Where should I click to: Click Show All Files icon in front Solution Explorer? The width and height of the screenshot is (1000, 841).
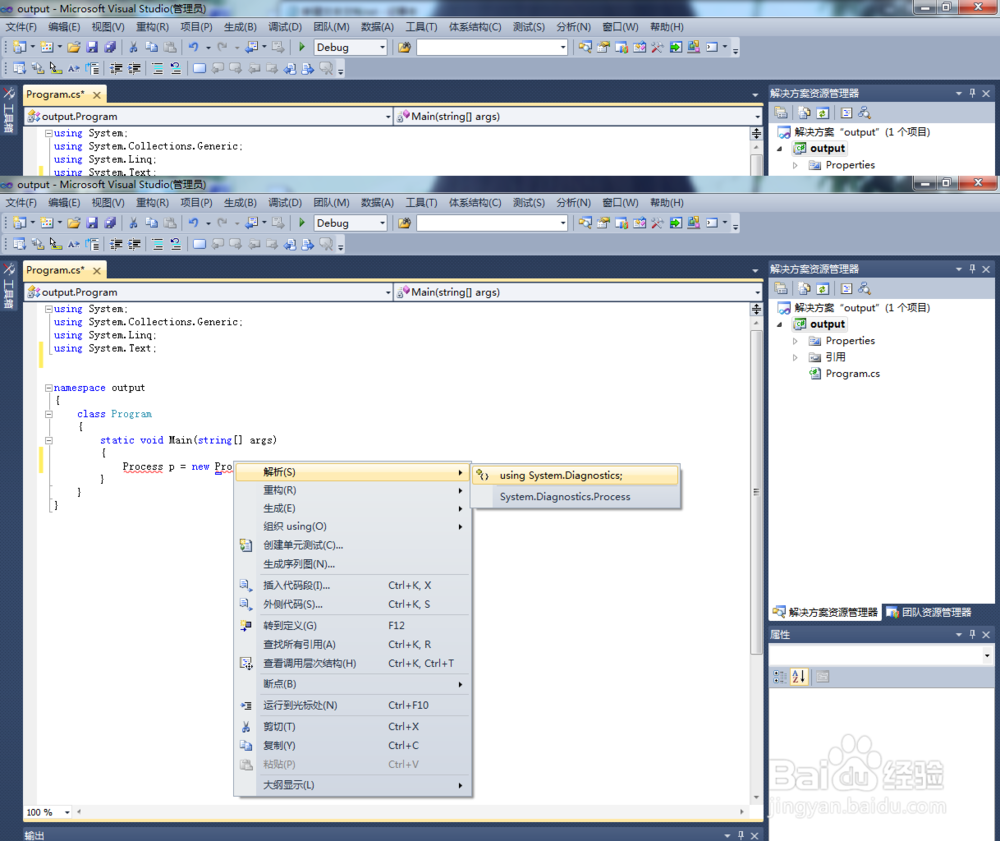[x=804, y=289]
